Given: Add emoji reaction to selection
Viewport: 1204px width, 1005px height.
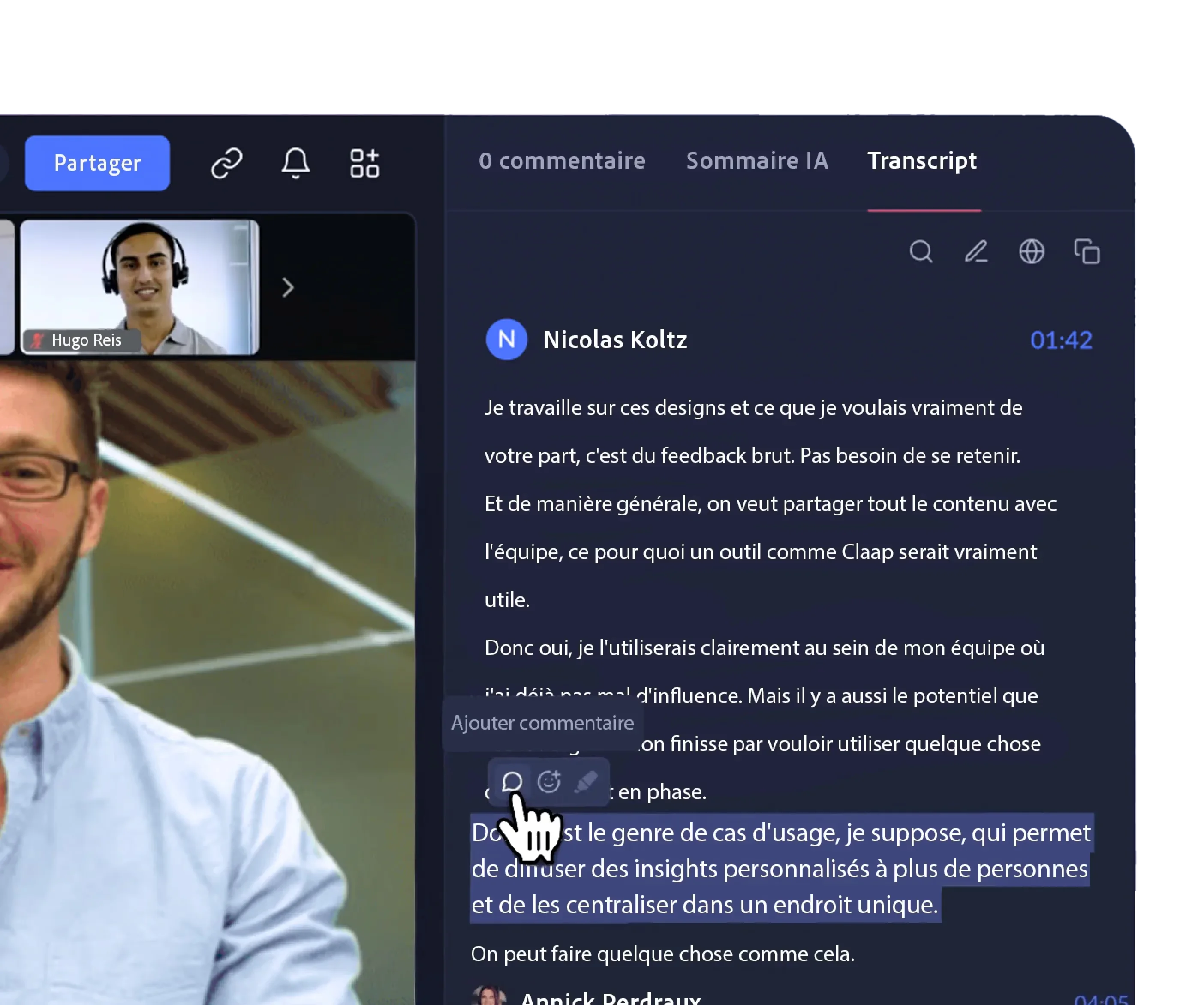Looking at the screenshot, I should coord(549,782).
